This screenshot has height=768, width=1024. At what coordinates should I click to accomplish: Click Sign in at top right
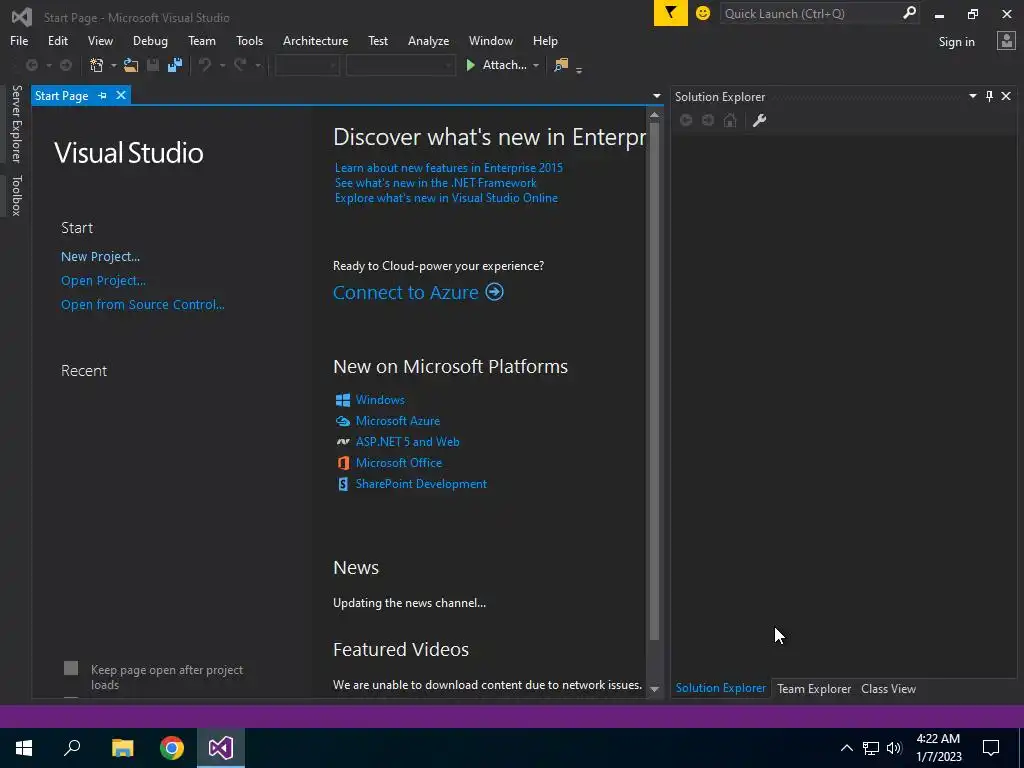pos(957,42)
